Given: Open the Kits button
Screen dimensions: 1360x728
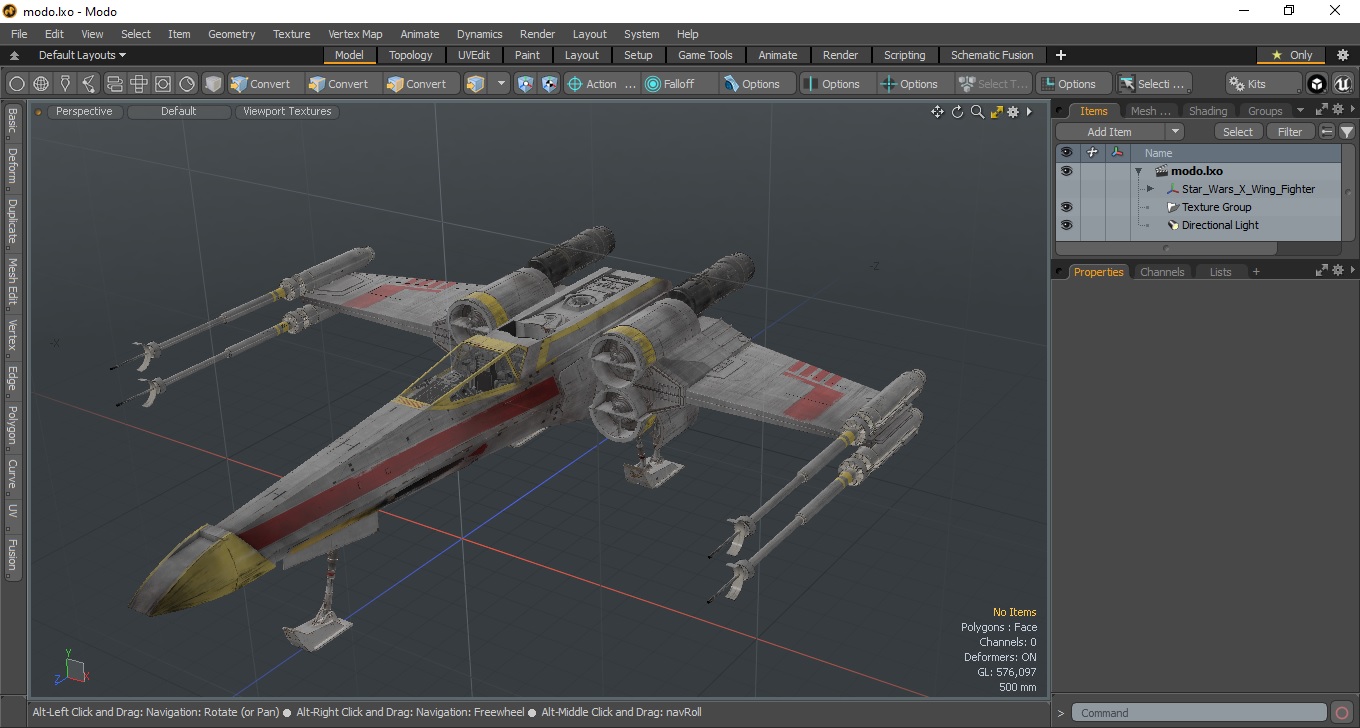Looking at the screenshot, I should [x=1263, y=84].
